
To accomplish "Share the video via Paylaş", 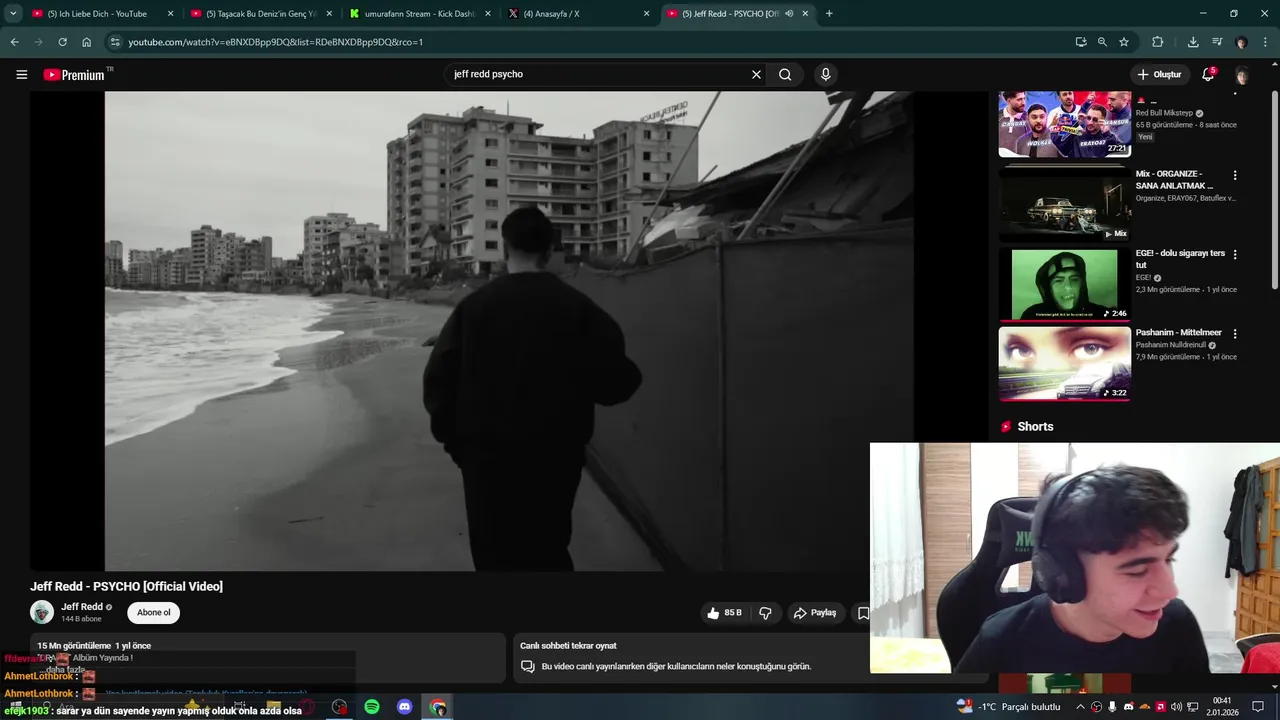I will click(x=815, y=613).
